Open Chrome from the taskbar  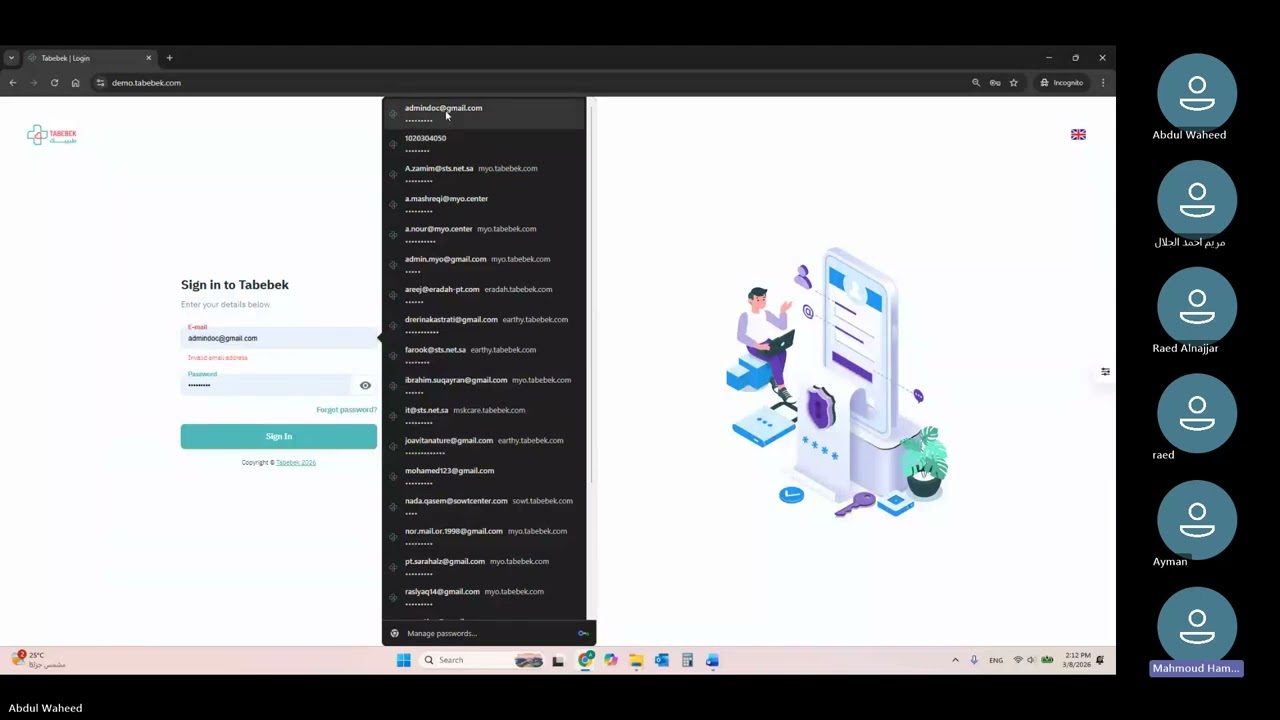[585, 660]
